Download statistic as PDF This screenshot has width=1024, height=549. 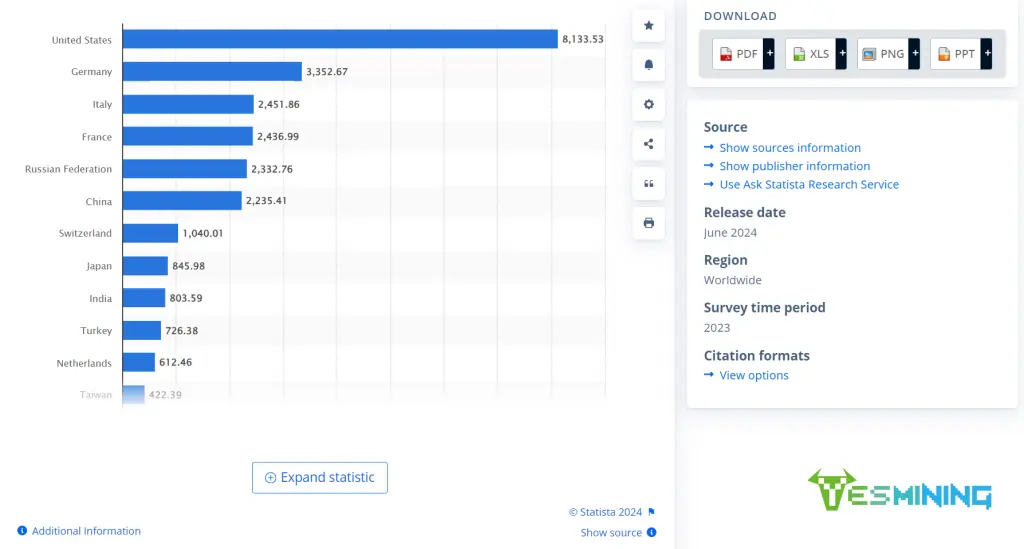(743, 54)
